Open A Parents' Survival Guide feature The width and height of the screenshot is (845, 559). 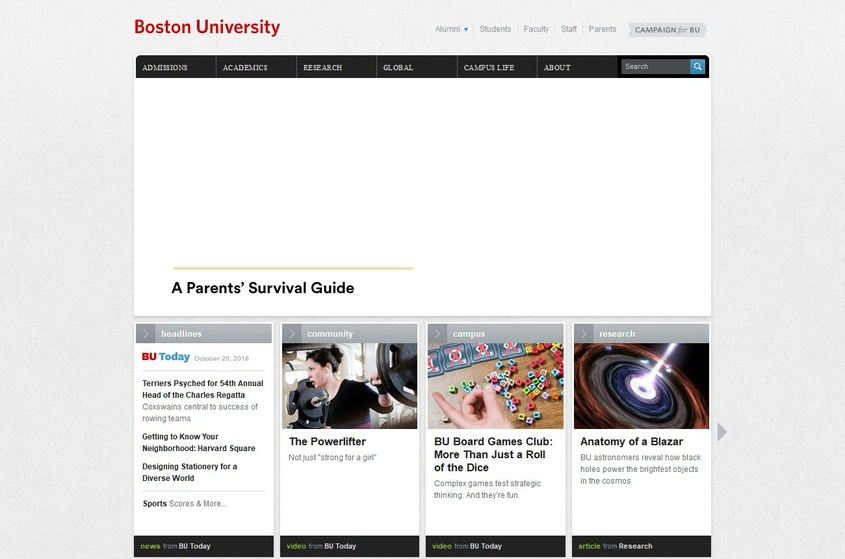(262, 288)
